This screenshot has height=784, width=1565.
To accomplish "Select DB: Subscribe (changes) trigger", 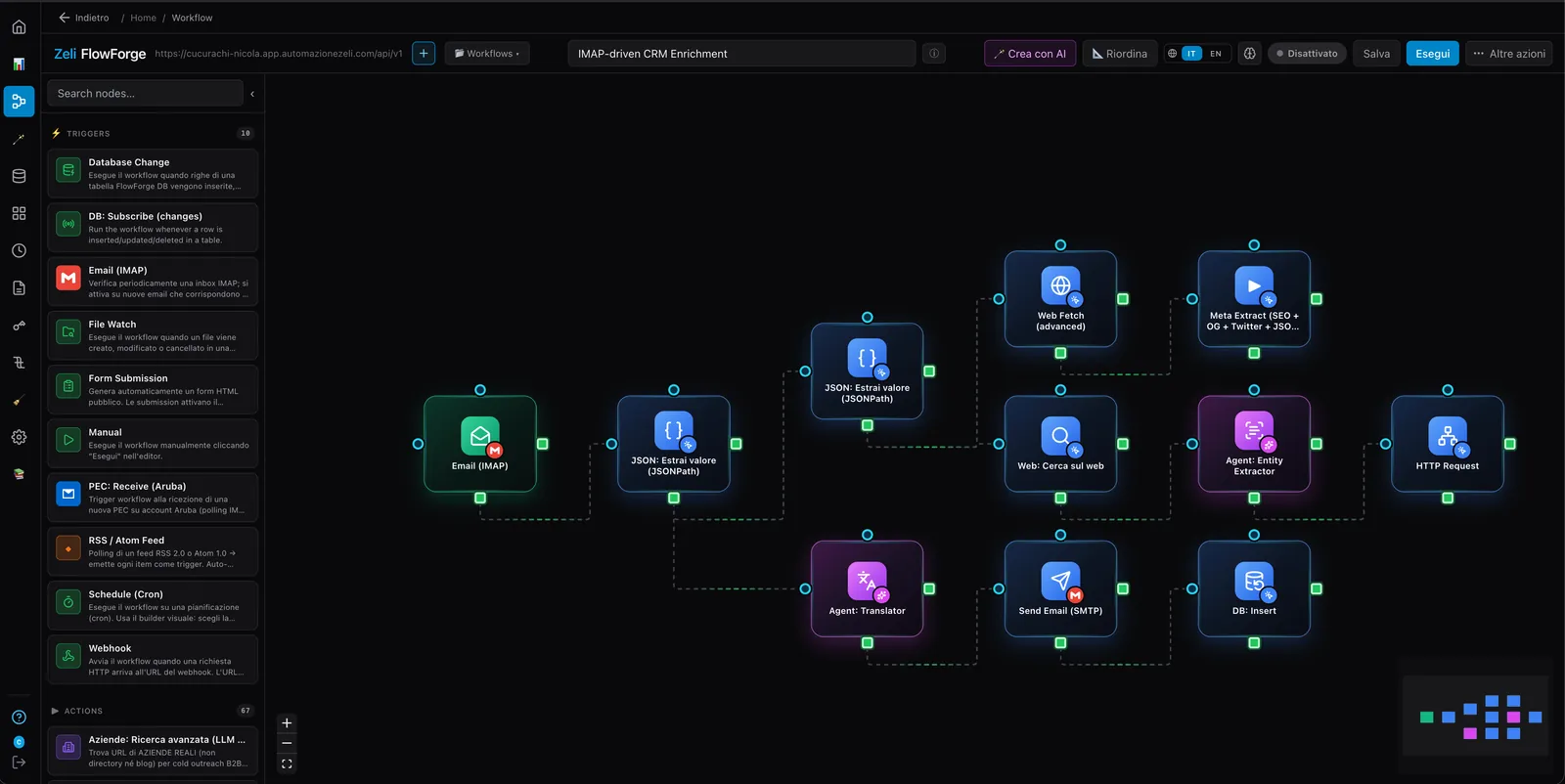I will tap(153, 228).
